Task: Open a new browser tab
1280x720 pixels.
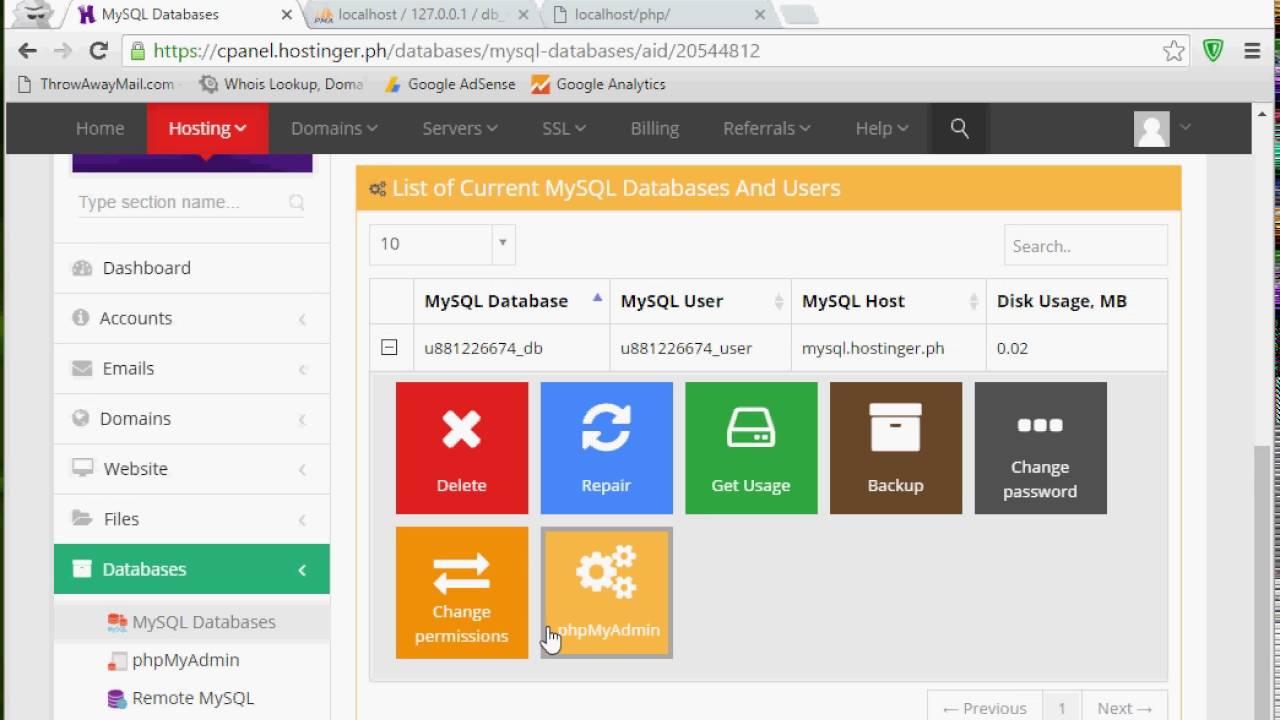Action: [799, 14]
